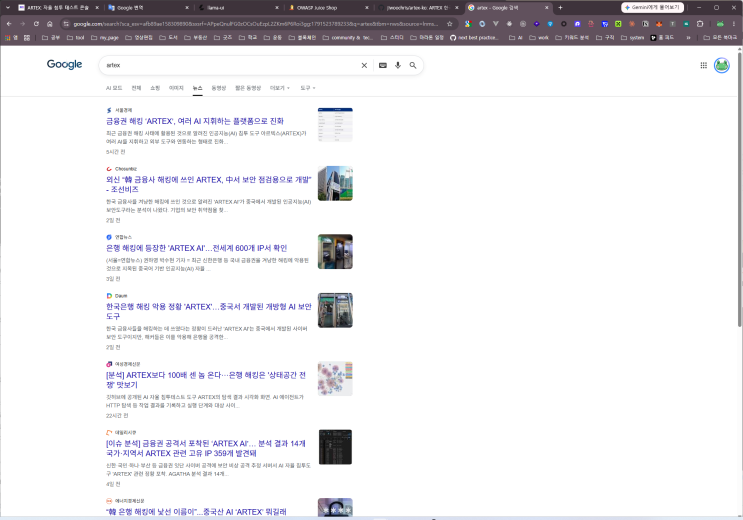
Task: Switch to the 전체 results tab
Action: click(x=136, y=88)
